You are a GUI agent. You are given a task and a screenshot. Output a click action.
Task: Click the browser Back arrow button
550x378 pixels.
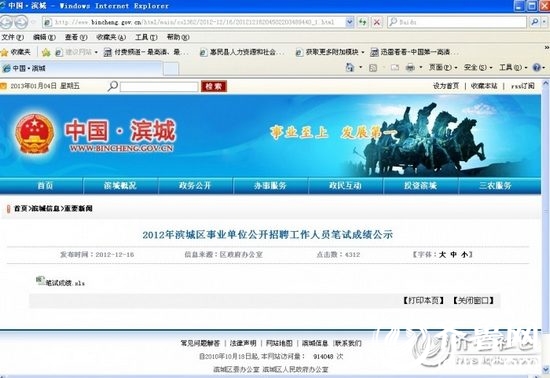pyautogui.click(x=6, y=22)
